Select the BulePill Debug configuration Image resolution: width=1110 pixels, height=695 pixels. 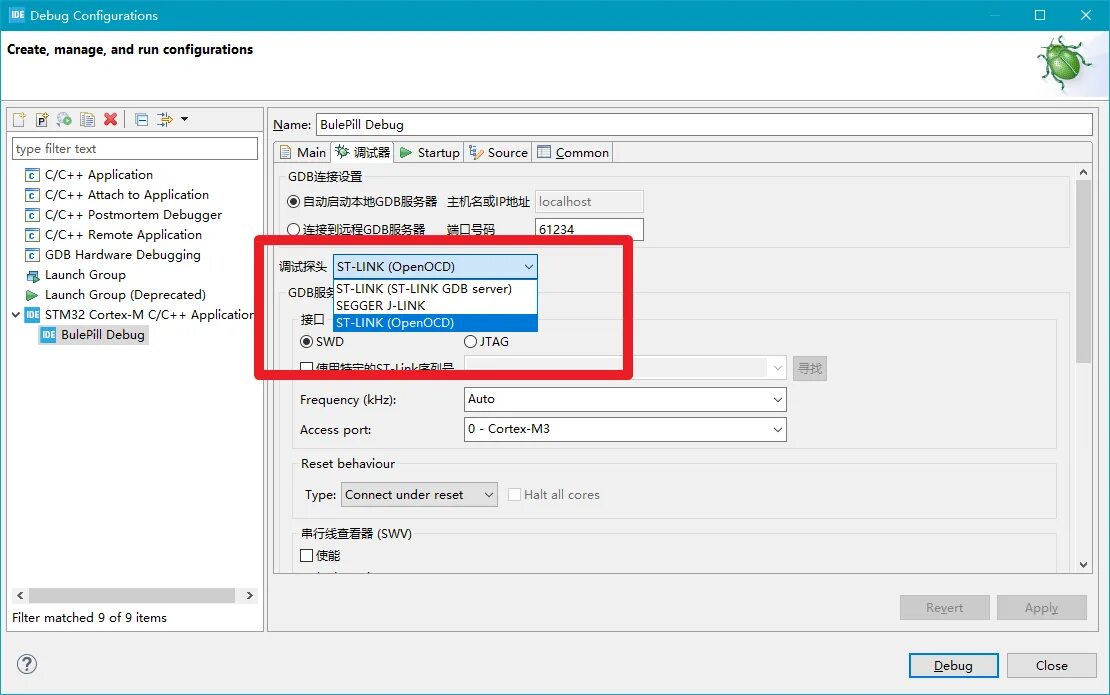[103, 335]
